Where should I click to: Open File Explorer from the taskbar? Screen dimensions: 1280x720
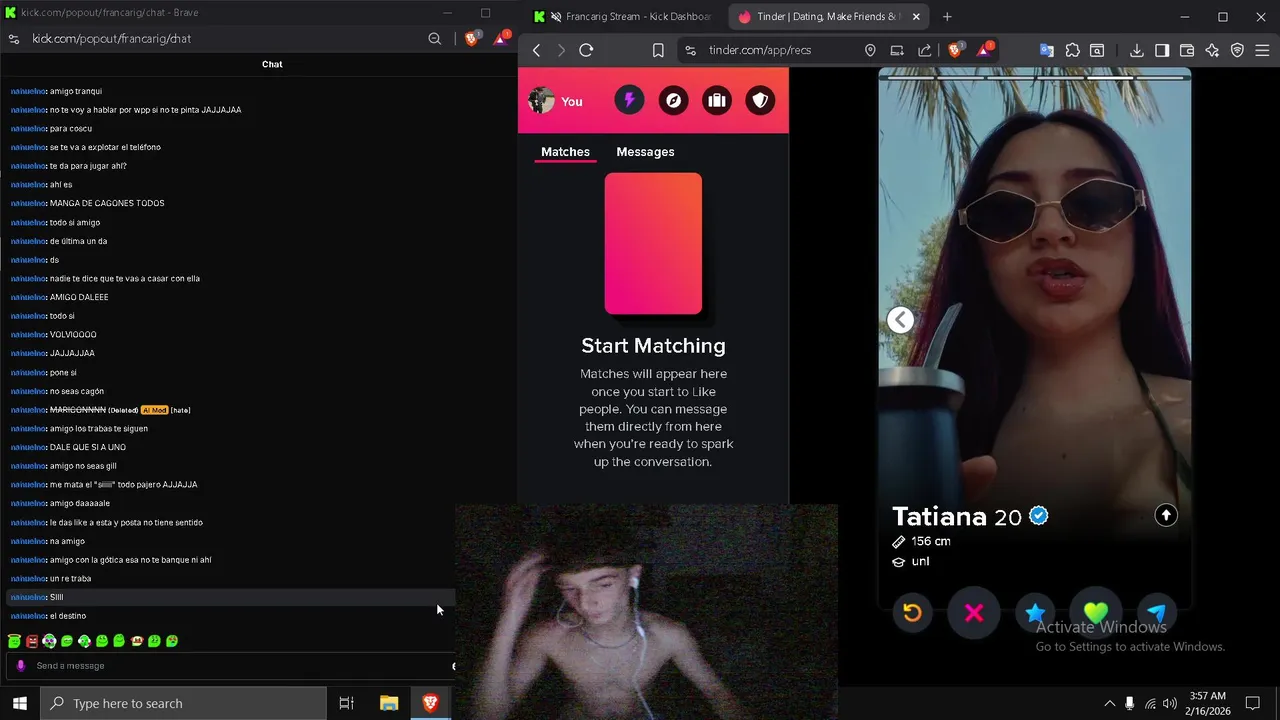pos(389,703)
